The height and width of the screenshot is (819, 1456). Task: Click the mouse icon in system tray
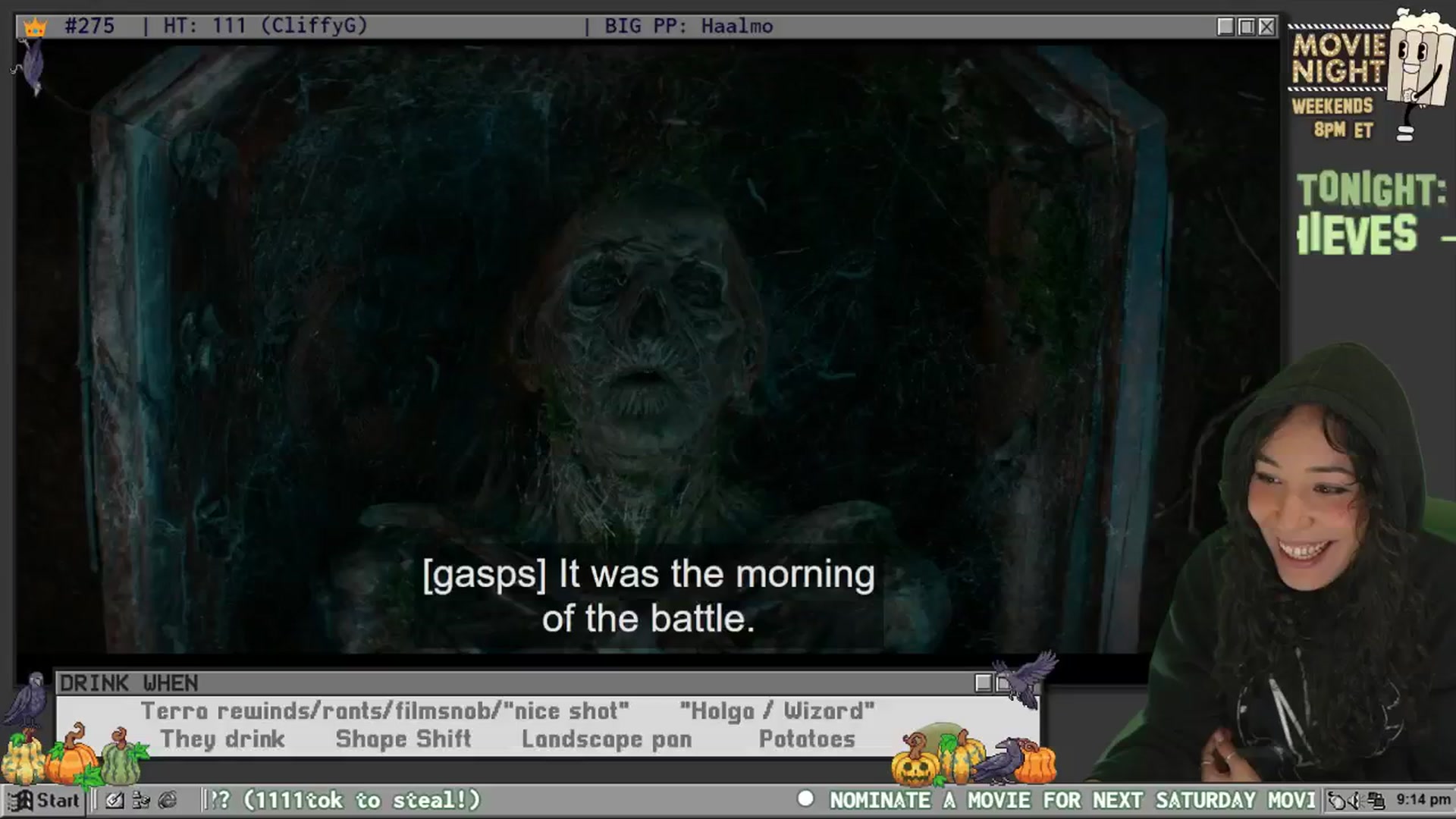[x=1336, y=801]
